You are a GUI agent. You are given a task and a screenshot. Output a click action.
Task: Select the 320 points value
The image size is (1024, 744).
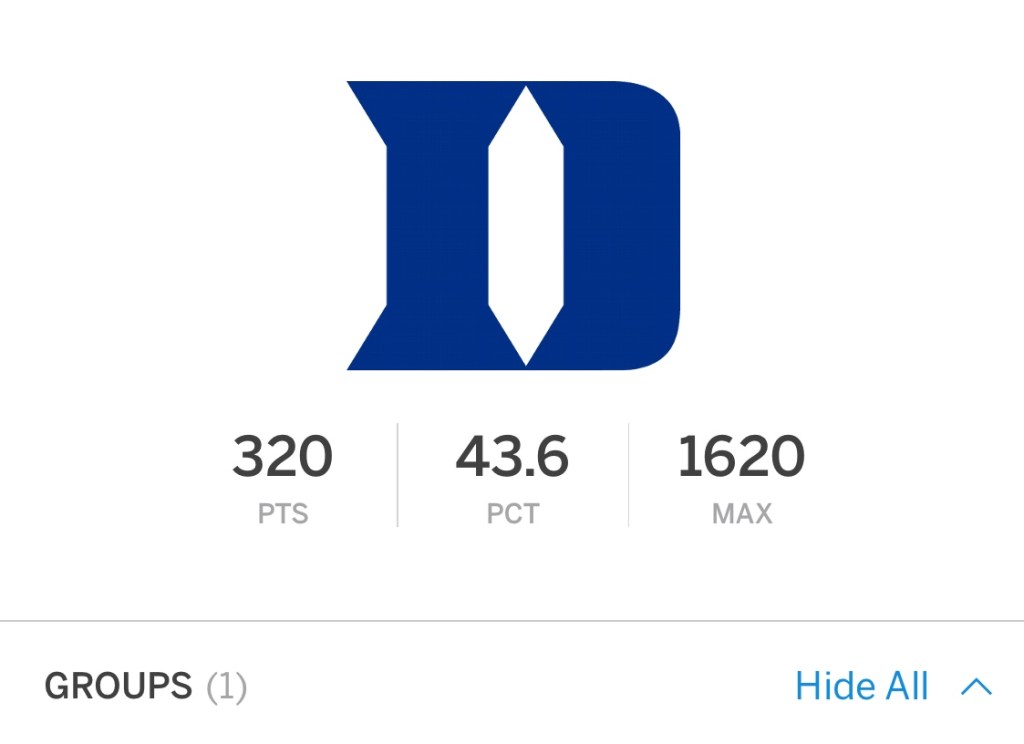pyautogui.click(x=282, y=457)
